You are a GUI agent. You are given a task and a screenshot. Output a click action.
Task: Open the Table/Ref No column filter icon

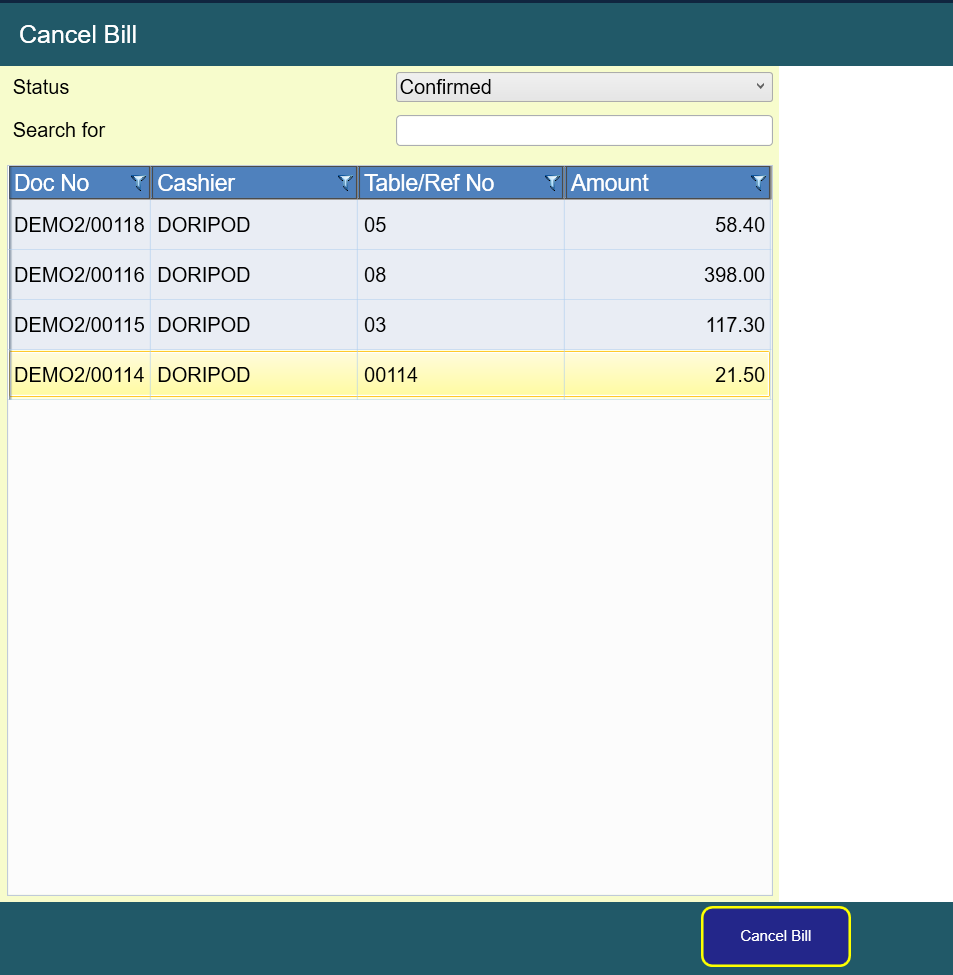[551, 183]
